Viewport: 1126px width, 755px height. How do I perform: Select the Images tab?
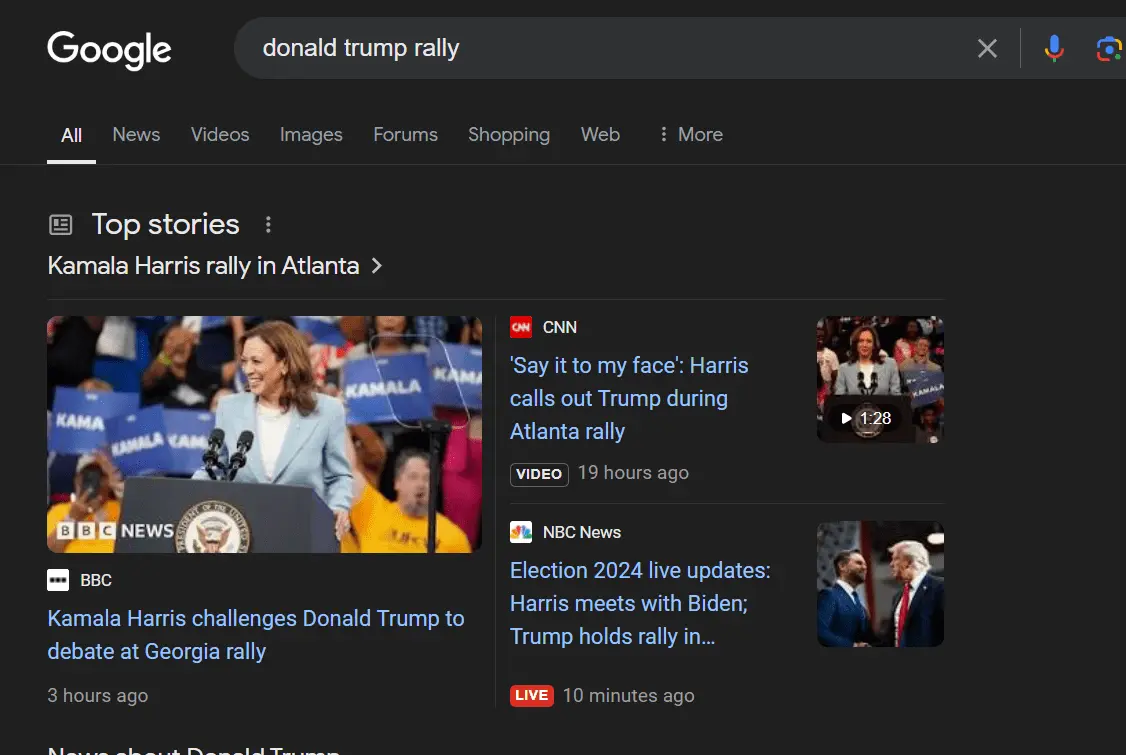[311, 134]
